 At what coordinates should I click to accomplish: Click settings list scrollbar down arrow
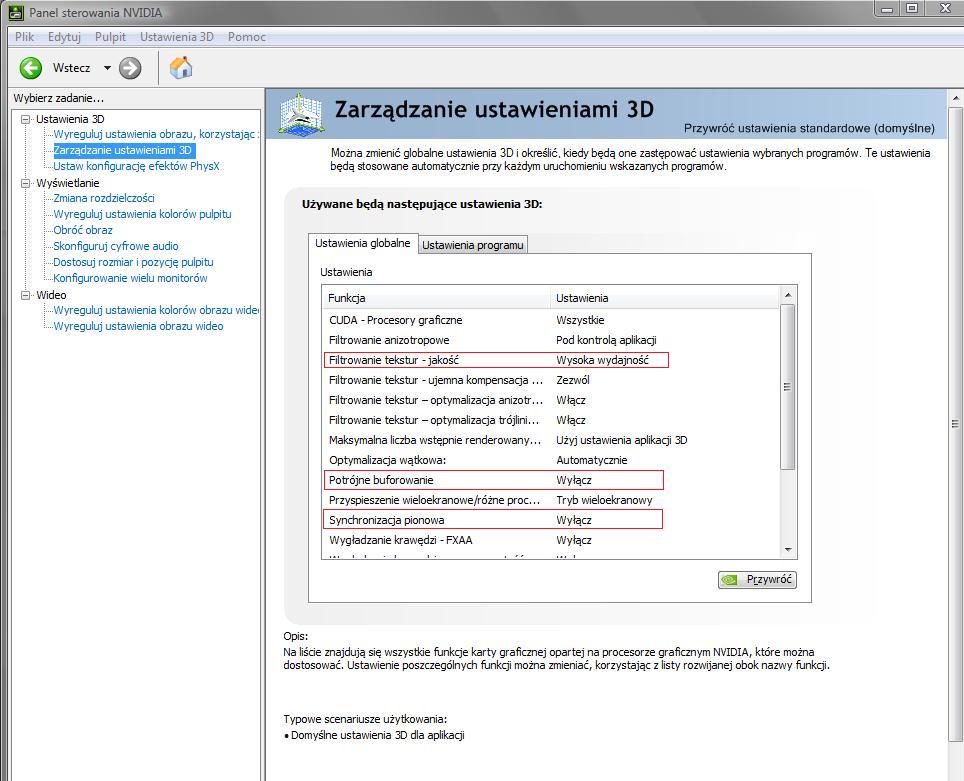coord(788,550)
